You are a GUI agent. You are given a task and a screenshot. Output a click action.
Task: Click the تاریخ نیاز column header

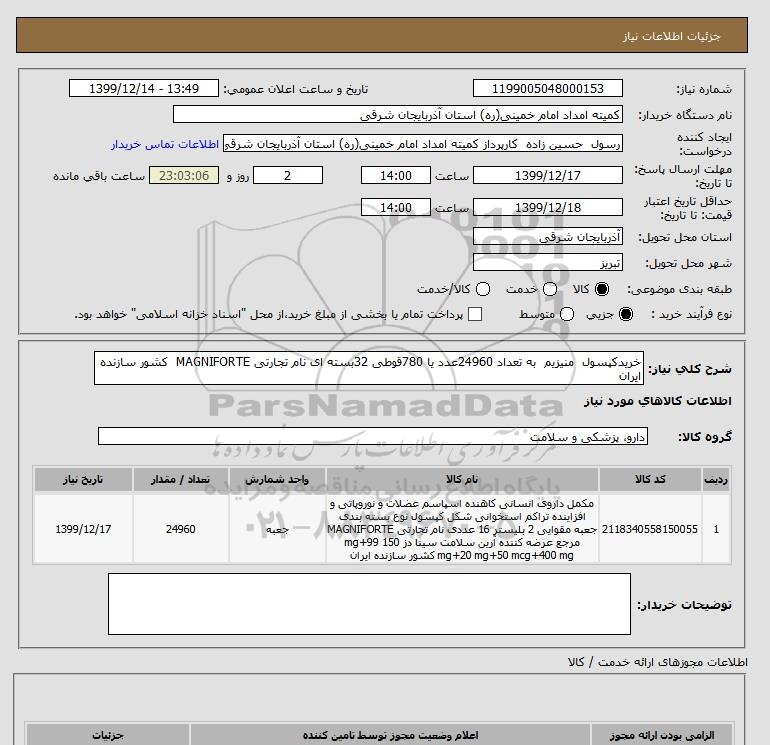pyautogui.click(x=83, y=479)
